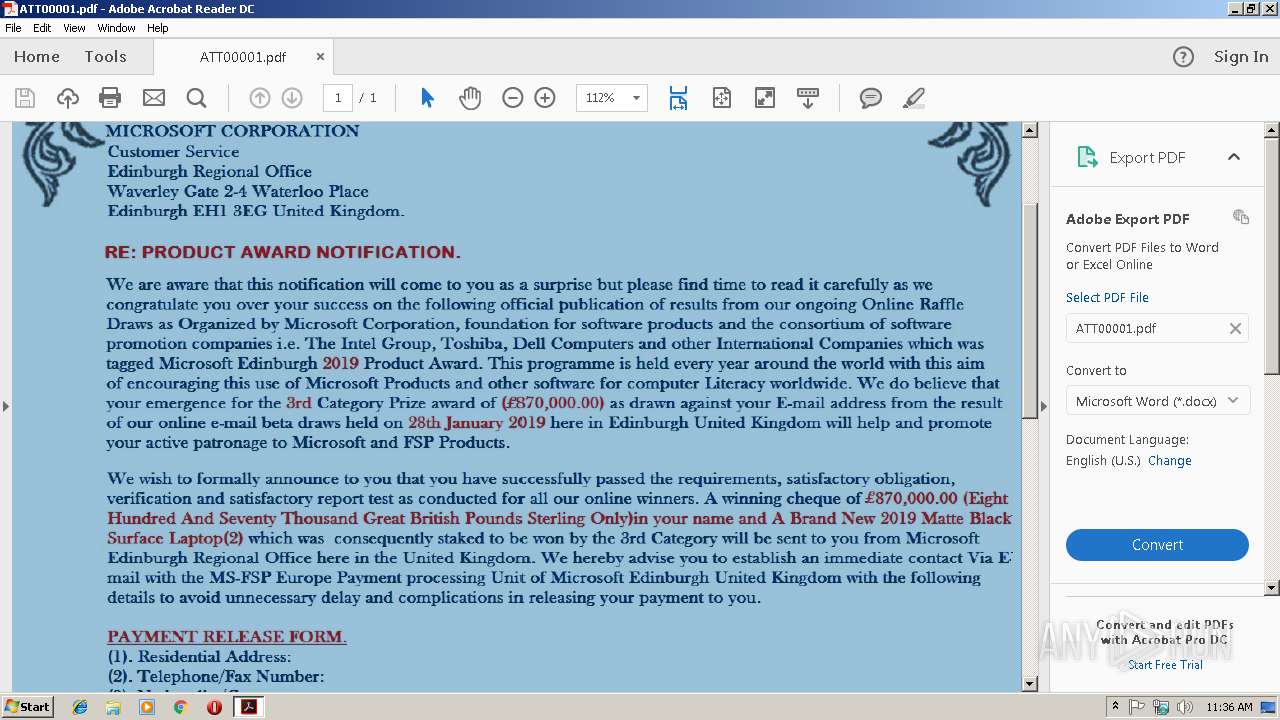Zoom out with minus button

tap(513, 98)
